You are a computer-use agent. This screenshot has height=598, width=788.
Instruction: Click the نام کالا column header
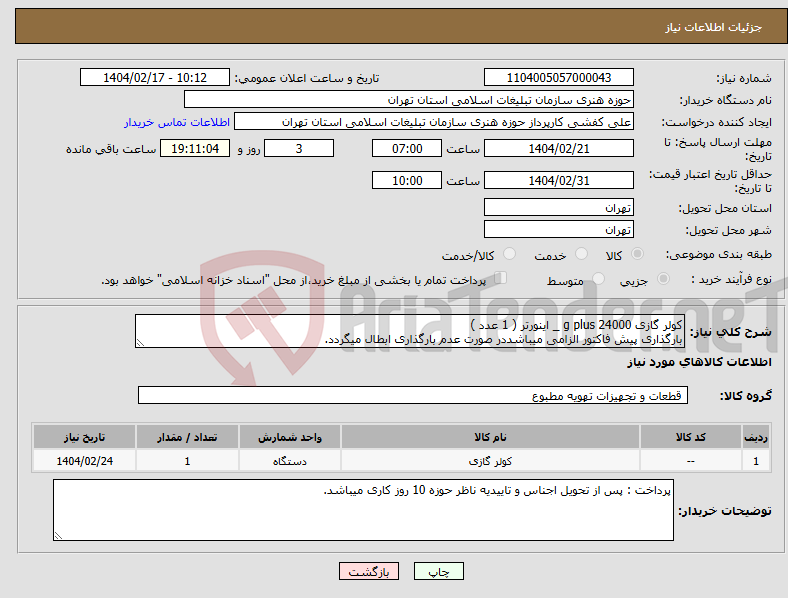coord(490,437)
